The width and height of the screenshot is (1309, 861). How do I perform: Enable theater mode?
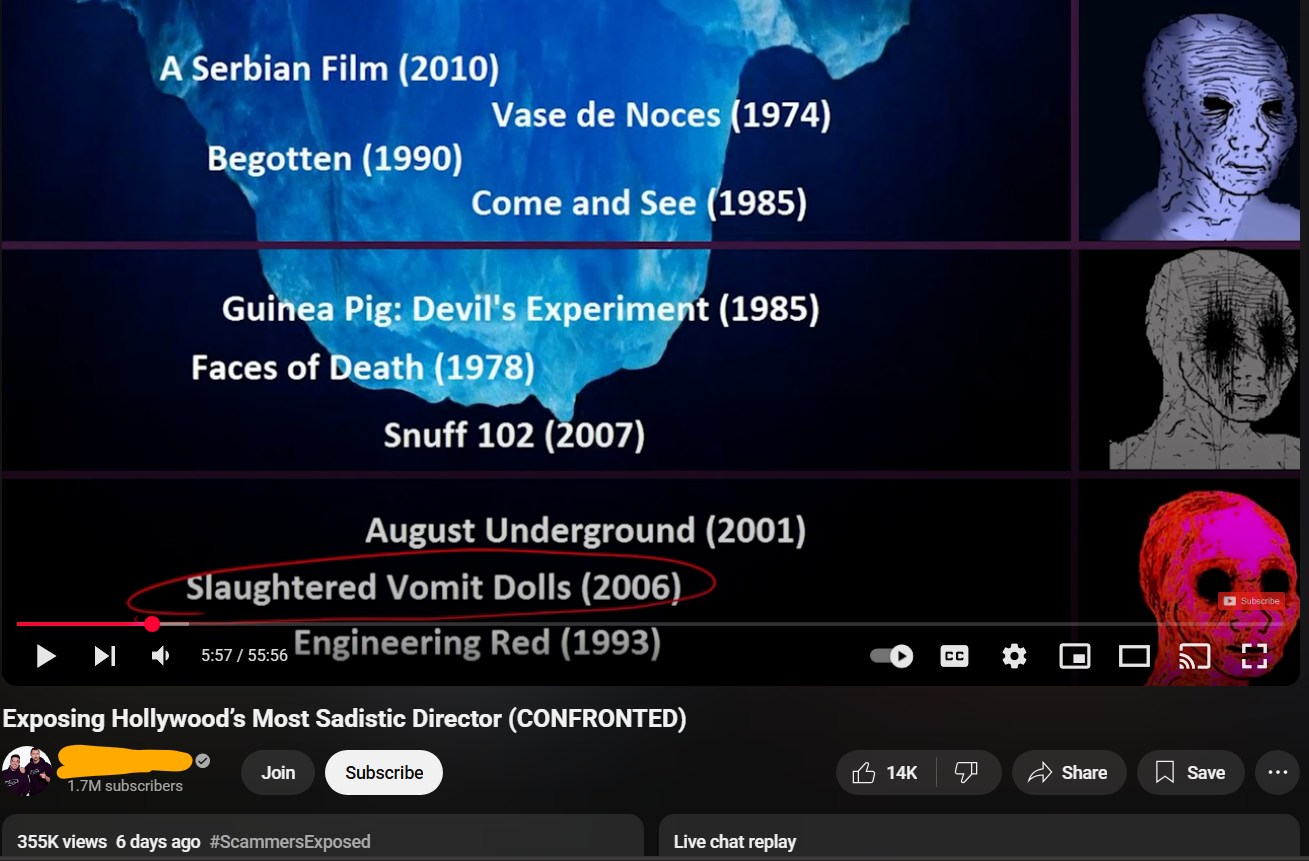[x=1134, y=656]
